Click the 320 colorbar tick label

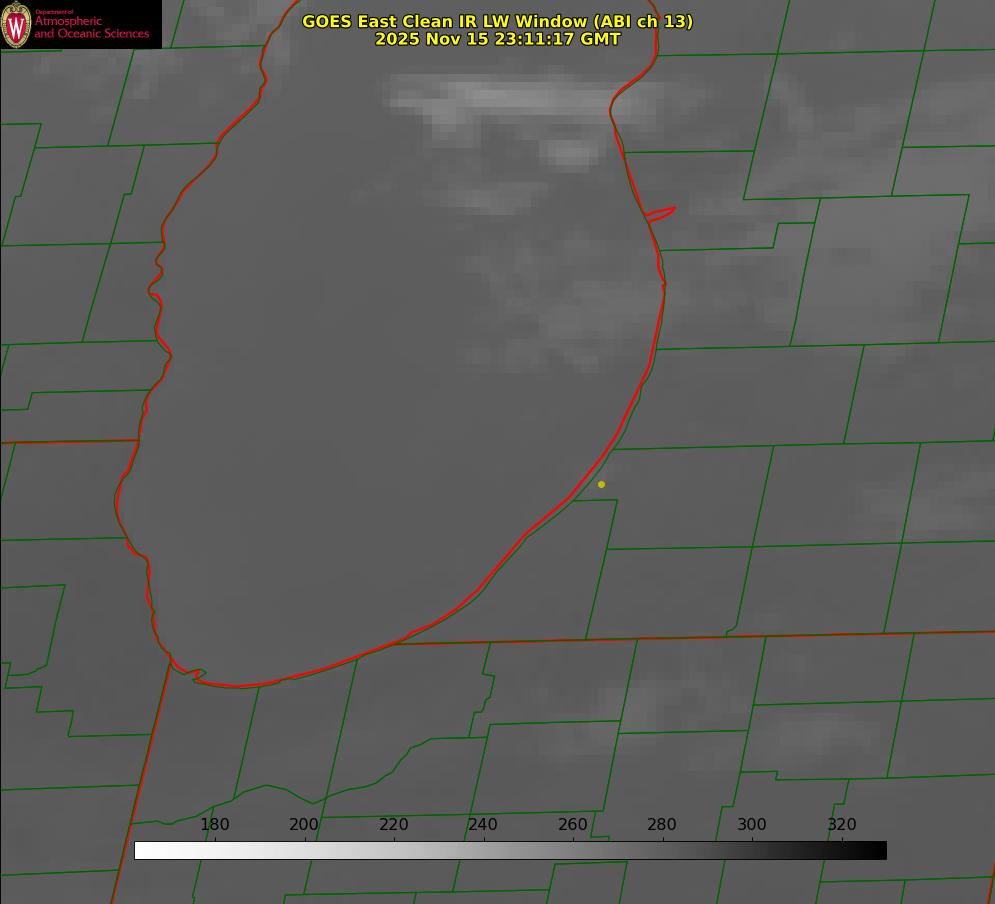842,825
